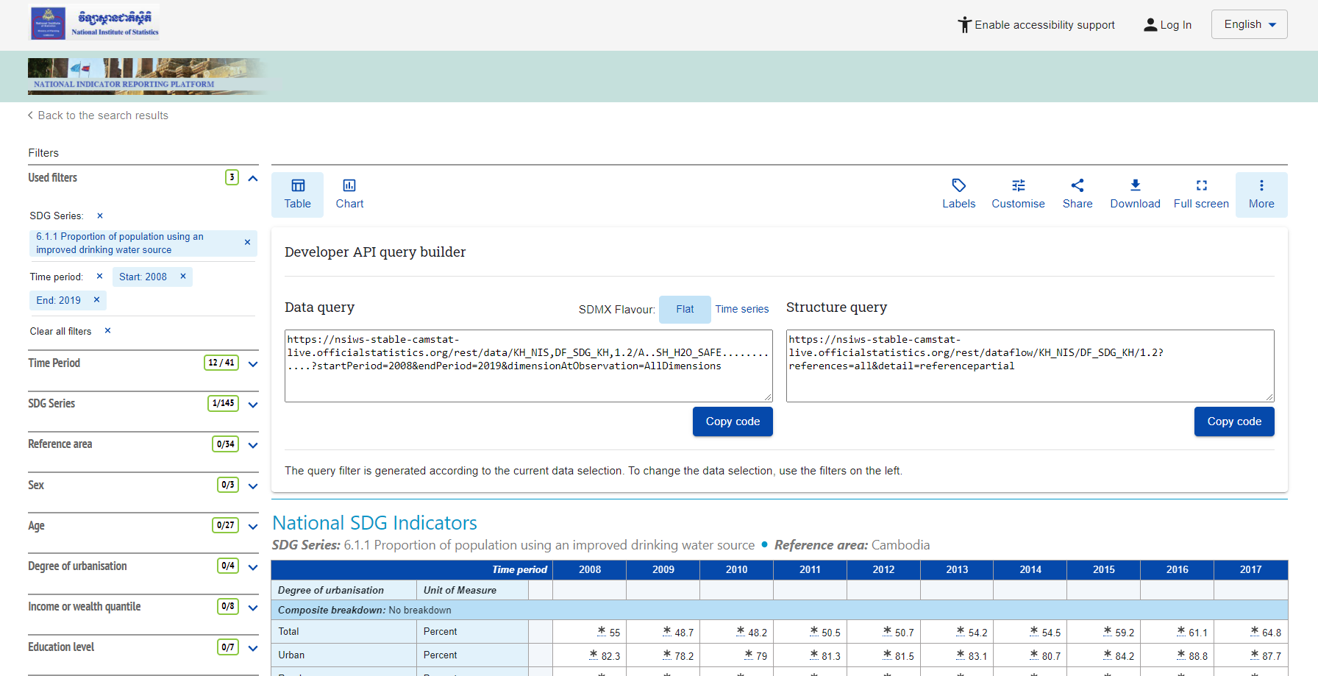Select Time series SDMX flavour
This screenshot has height=676, width=1318.
[741, 309]
